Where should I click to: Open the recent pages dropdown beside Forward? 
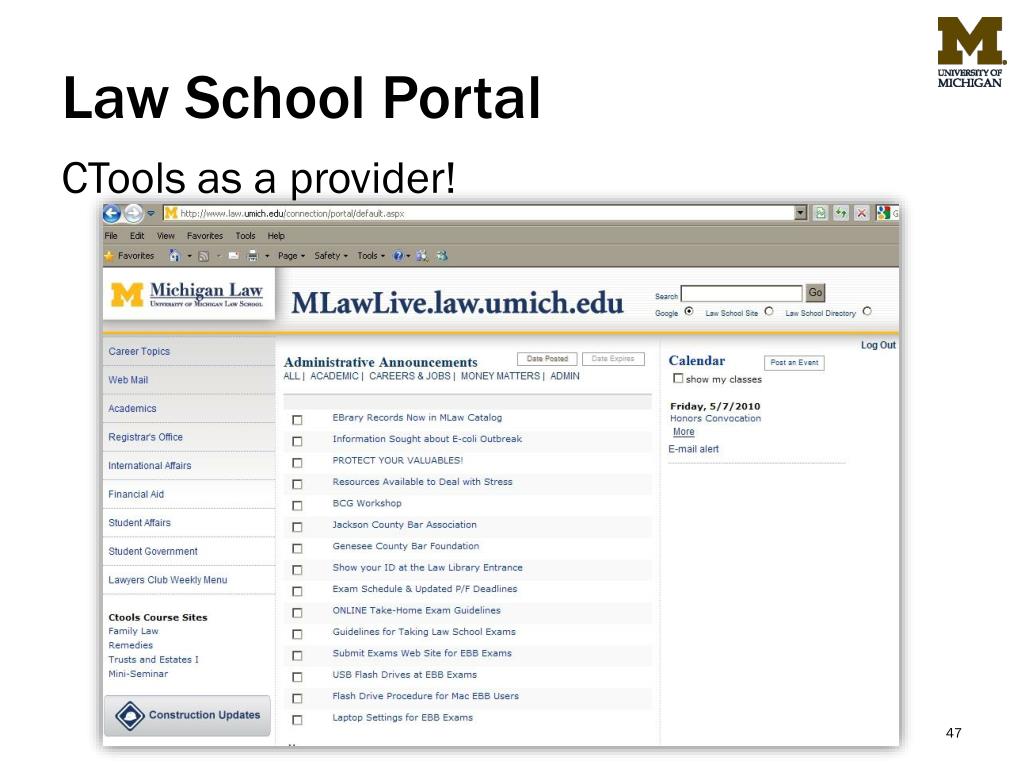(x=151, y=214)
